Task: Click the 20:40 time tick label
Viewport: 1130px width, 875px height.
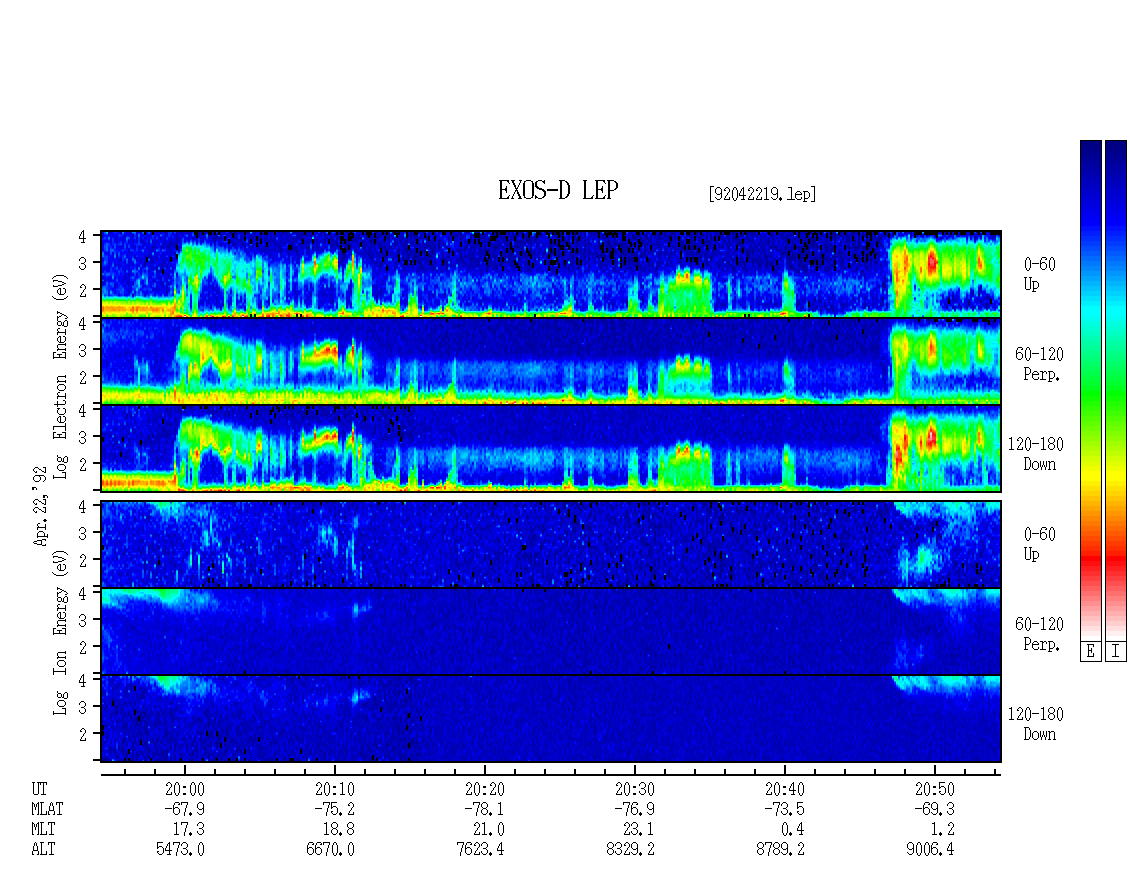Action: point(784,789)
